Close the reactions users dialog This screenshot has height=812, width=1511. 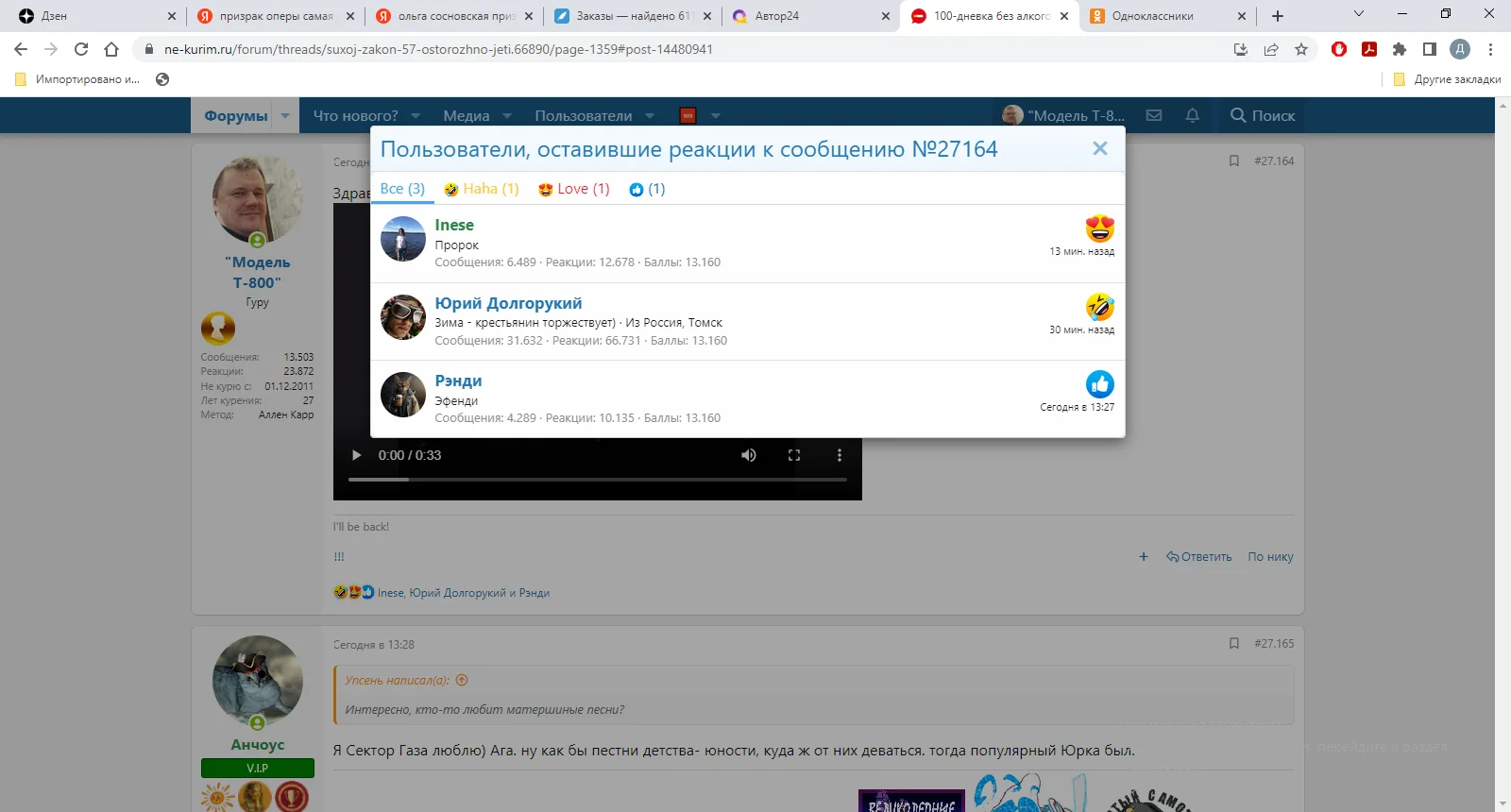pos(1099,148)
